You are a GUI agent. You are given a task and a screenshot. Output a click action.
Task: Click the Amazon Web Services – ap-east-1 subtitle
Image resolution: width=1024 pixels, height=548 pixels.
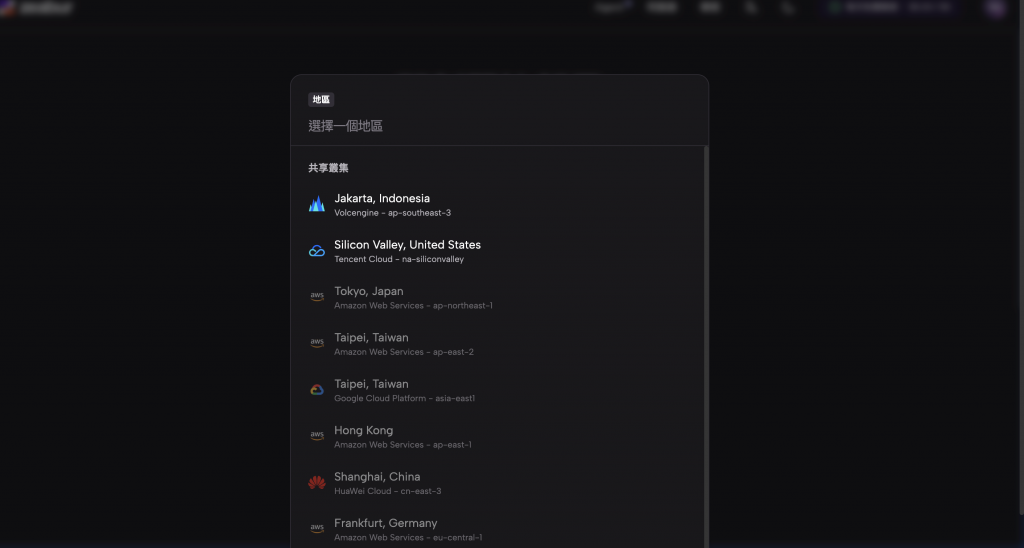(403, 445)
